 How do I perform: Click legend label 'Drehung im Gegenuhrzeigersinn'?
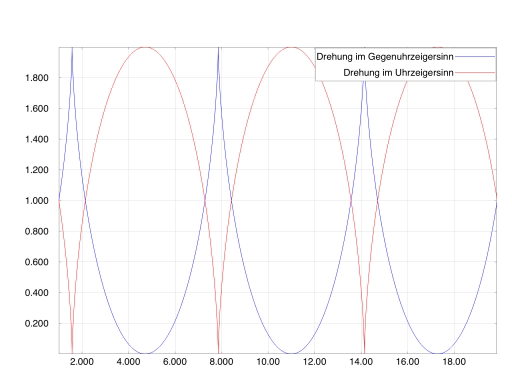tap(385, 57)
